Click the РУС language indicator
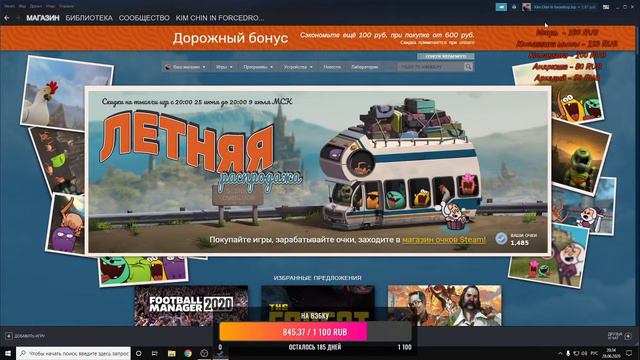This screenshot has height=360, width=640. pyautogui.click(x=594, y=353)
